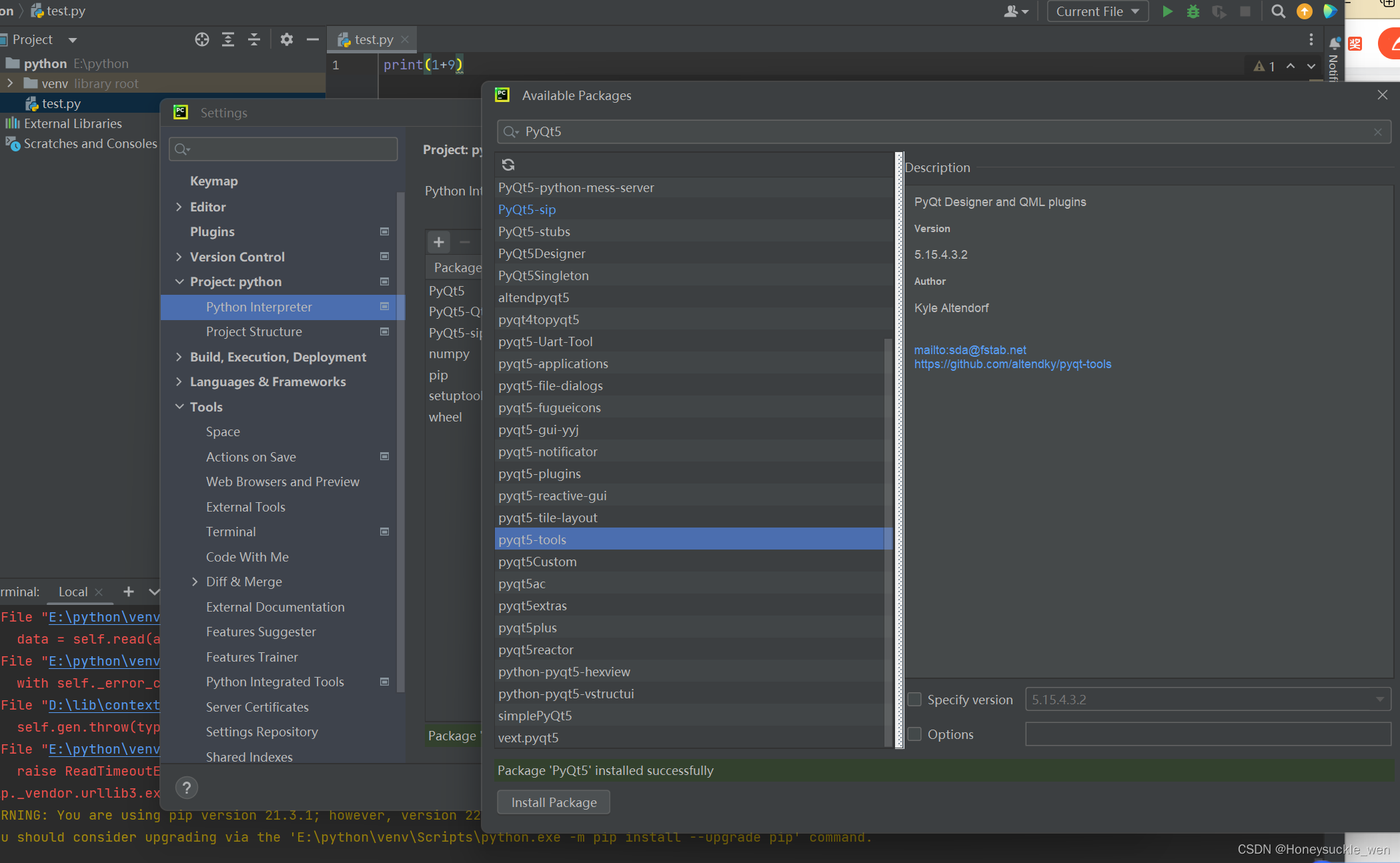Add new terminal tab with plus icon
The width and height of the screenshot is (1400, 863).
pyautogui.click(x=129, y=592)
